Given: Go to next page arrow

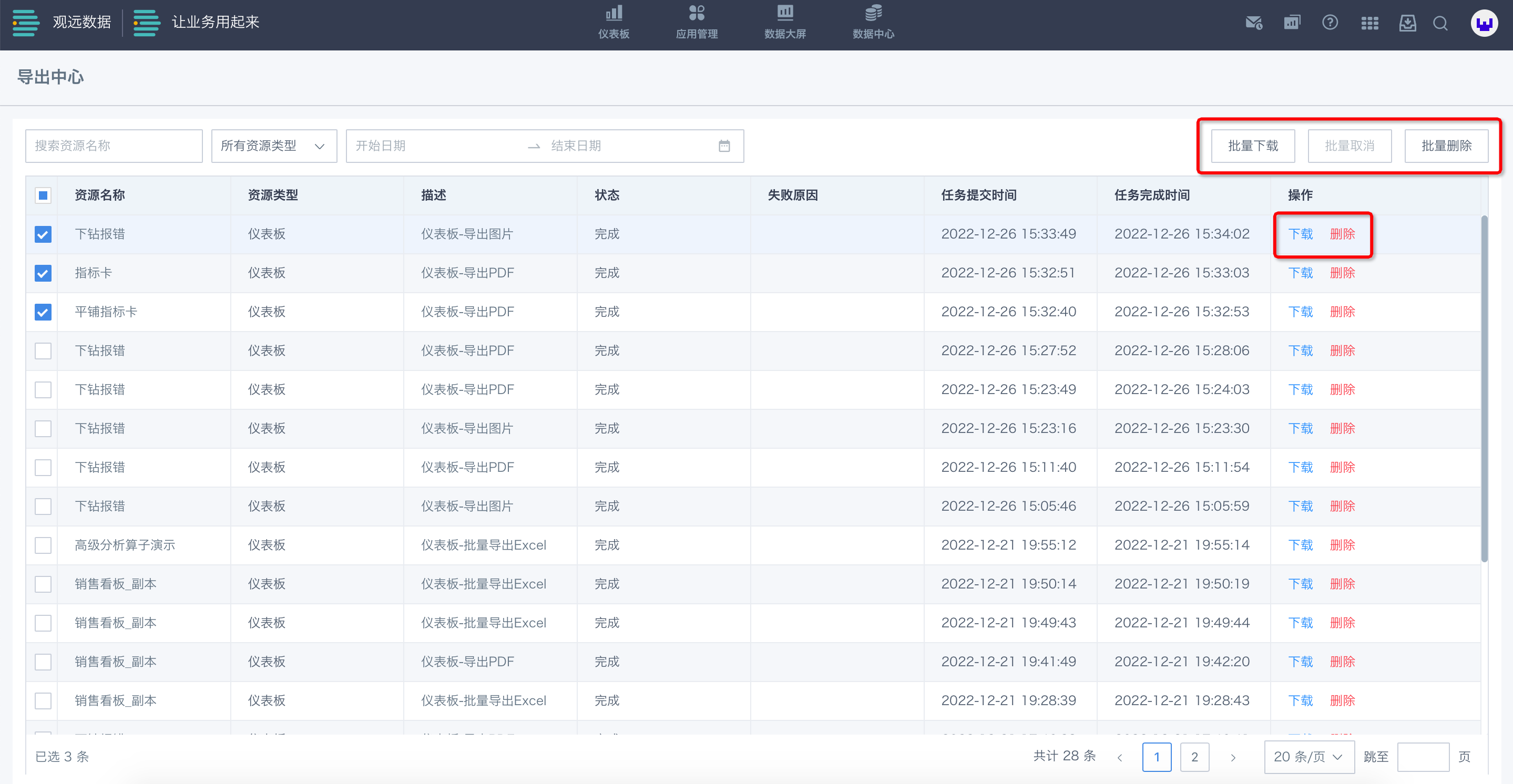Looking at the screenshot, I should tap(1233, 757).
